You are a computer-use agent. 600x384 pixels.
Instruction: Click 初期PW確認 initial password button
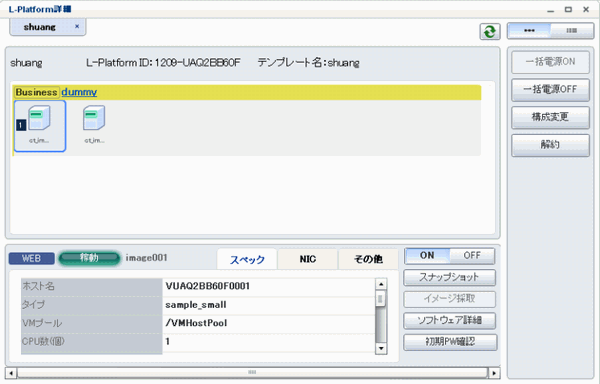click(450, 342)
